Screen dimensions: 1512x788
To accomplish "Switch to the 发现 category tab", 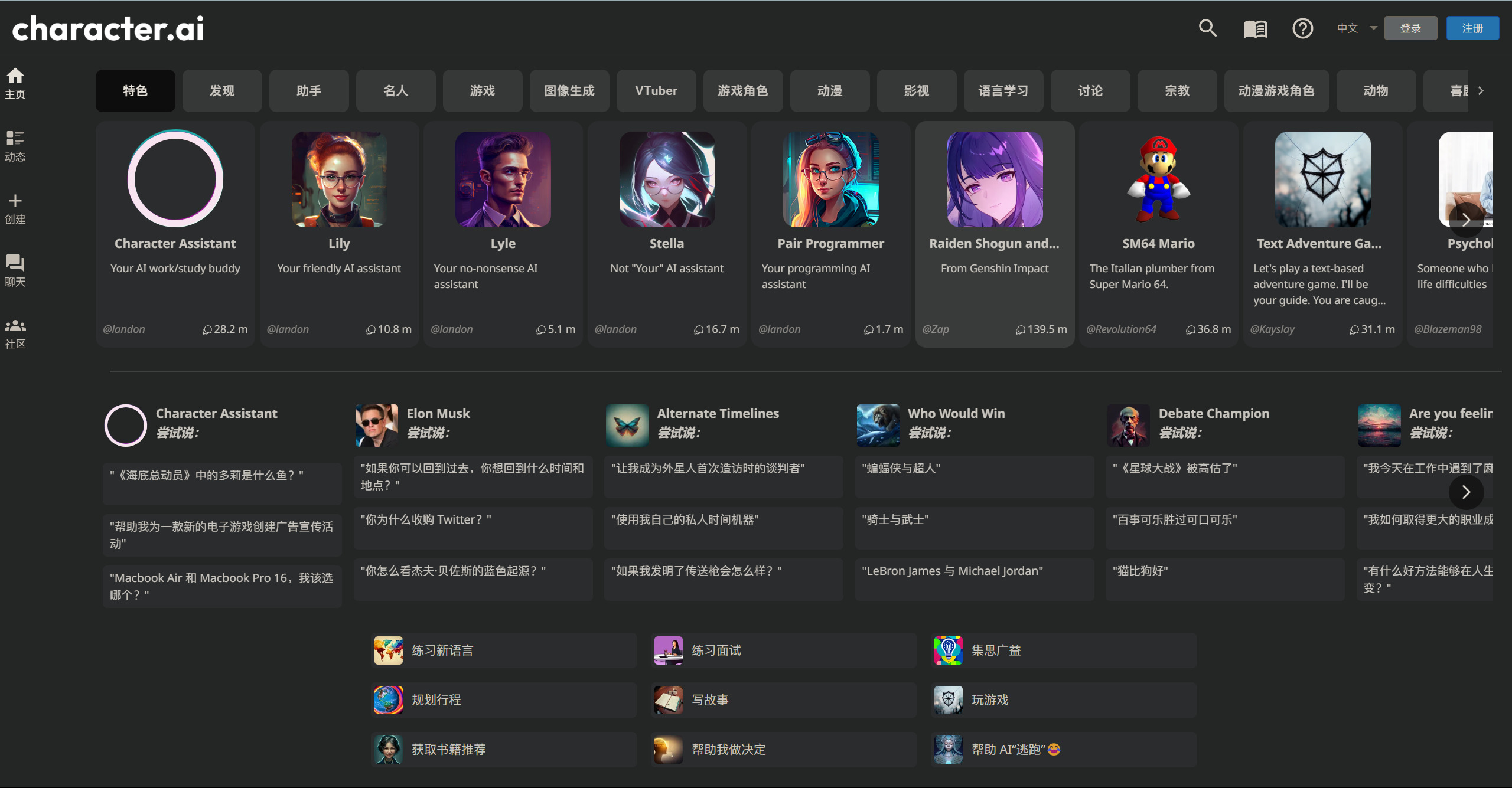I will 222,91.
